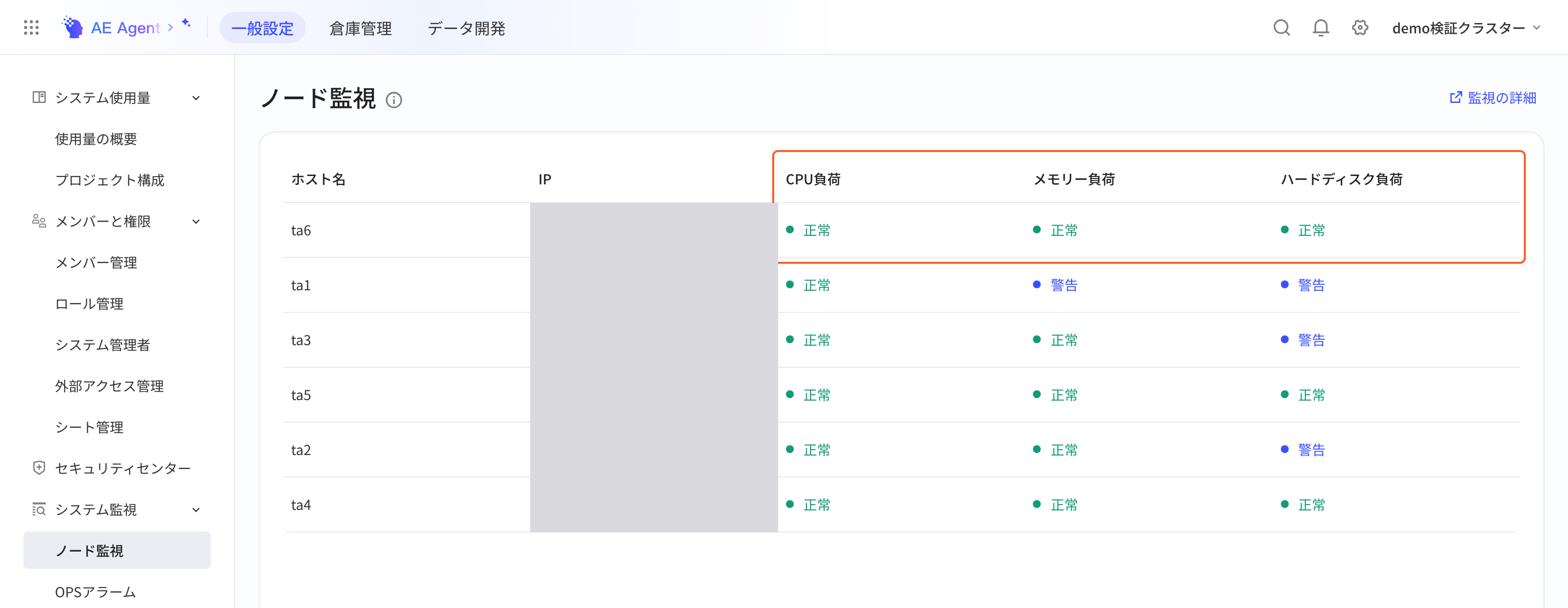Viewport: 1568px width, 608px height.
Task: Switch to the データ開発 tab
Action: click(466, 28)
